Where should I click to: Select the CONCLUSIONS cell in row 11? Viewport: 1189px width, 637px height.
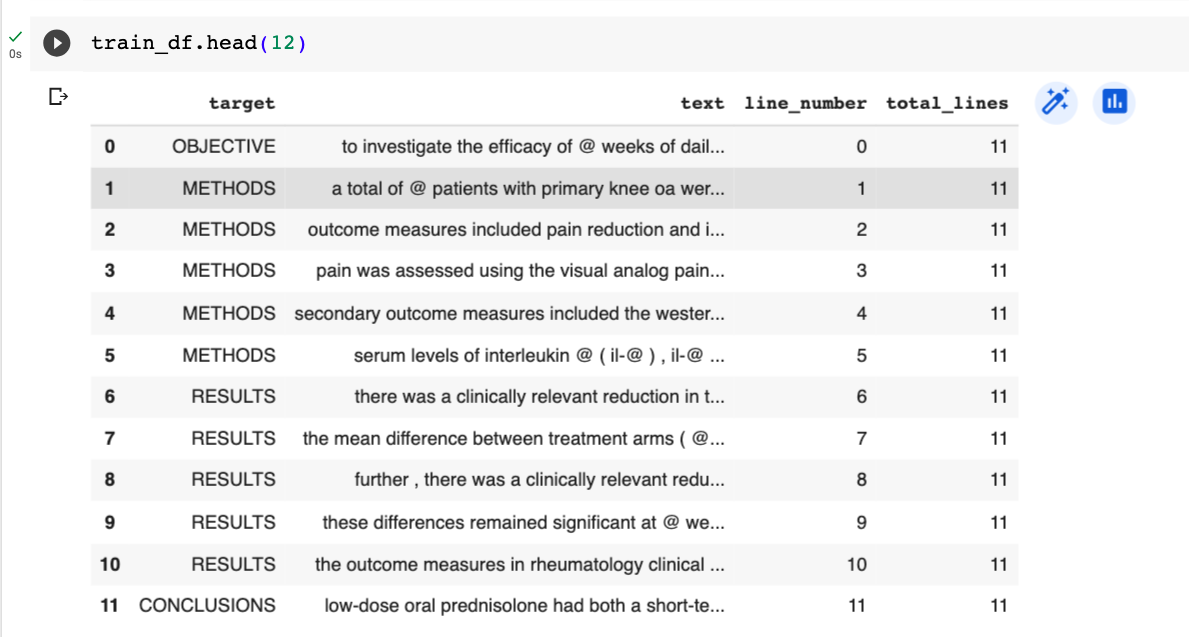tap(208, 605)
